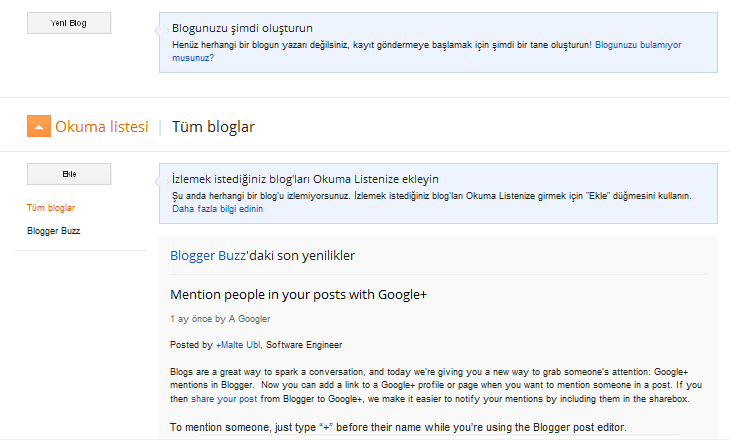Click the 'A Googler' author name

tap(249, 319)
